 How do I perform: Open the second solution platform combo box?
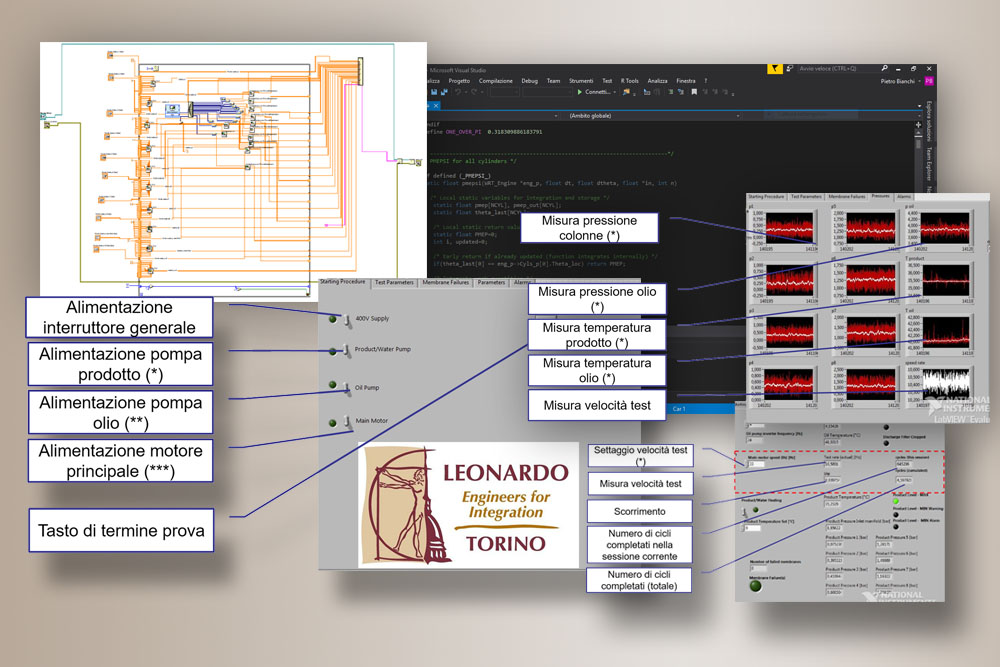pos(547,92)
